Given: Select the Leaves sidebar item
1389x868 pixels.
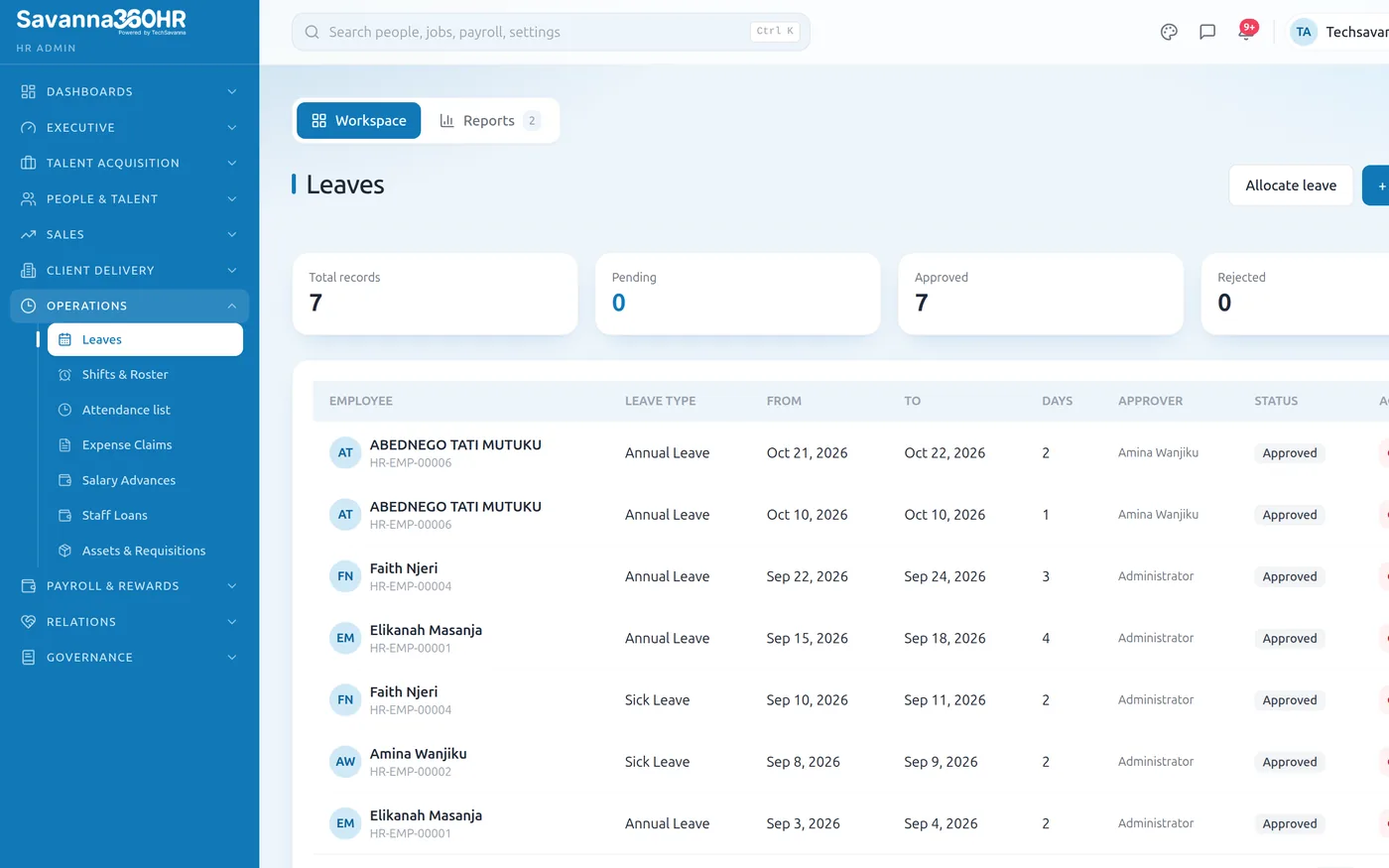Looking at the screenshot, I should (x=145, y=339).
